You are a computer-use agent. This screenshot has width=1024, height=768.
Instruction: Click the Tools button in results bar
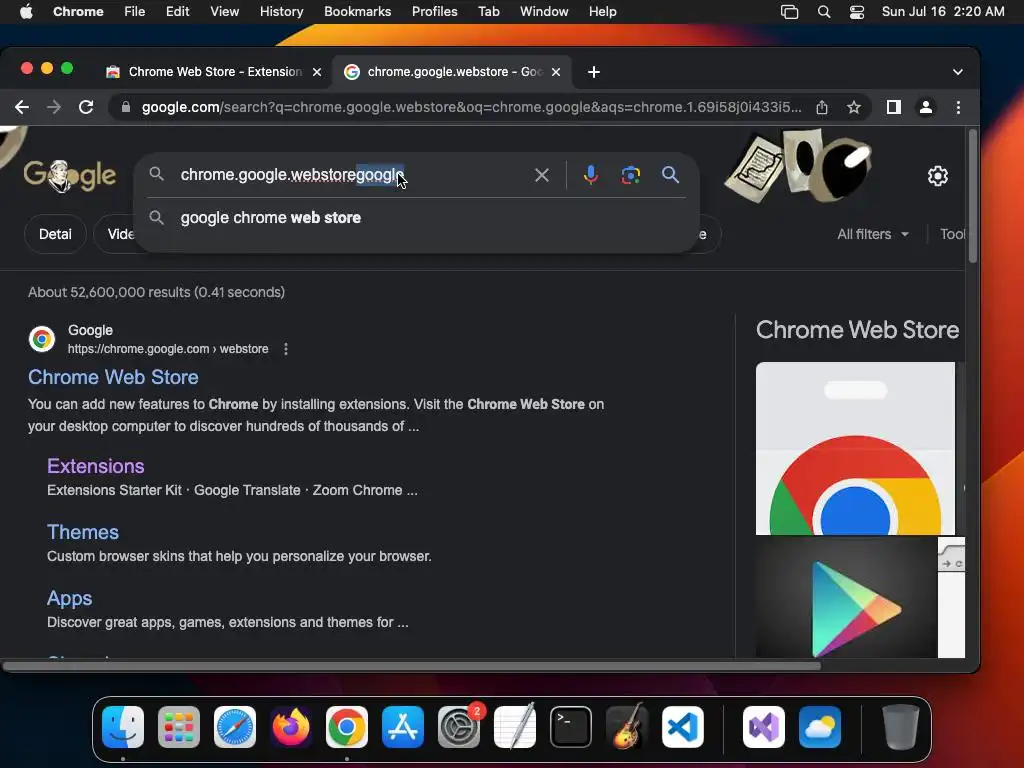(952, 234)
